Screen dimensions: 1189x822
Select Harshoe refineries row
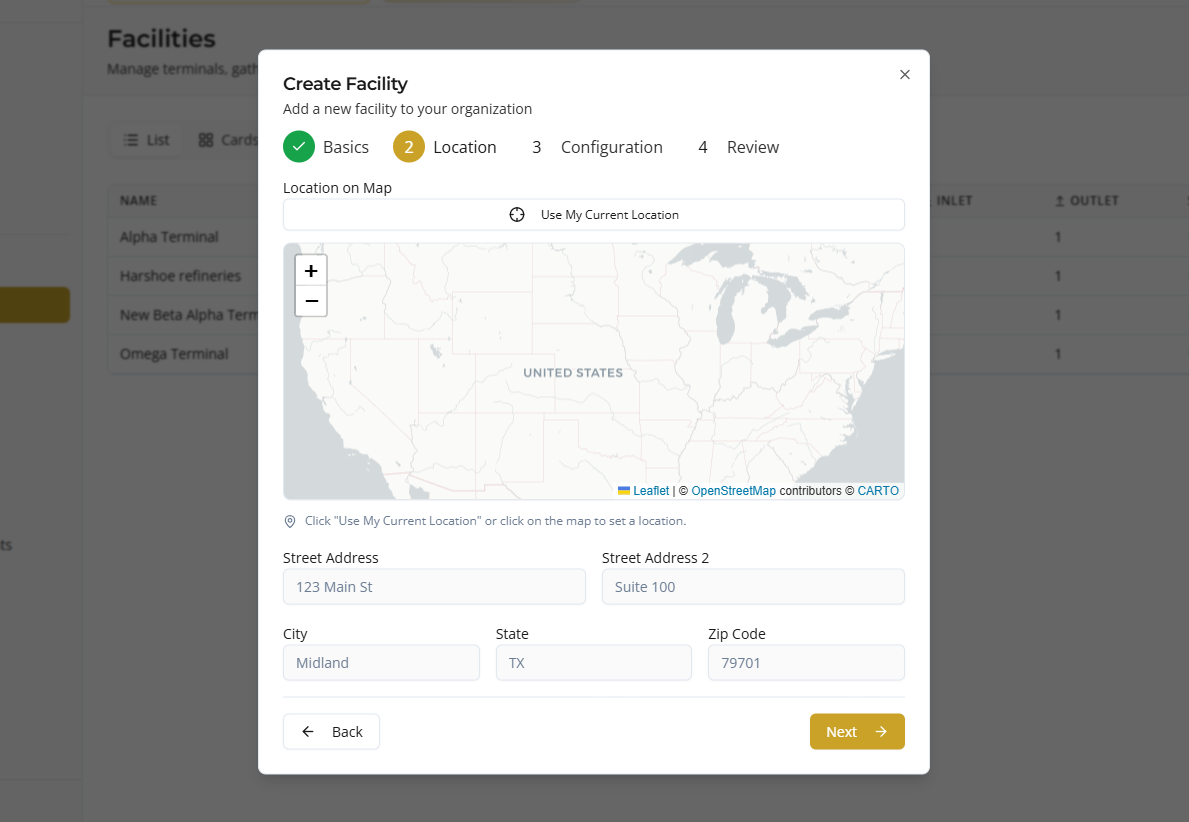180,276
